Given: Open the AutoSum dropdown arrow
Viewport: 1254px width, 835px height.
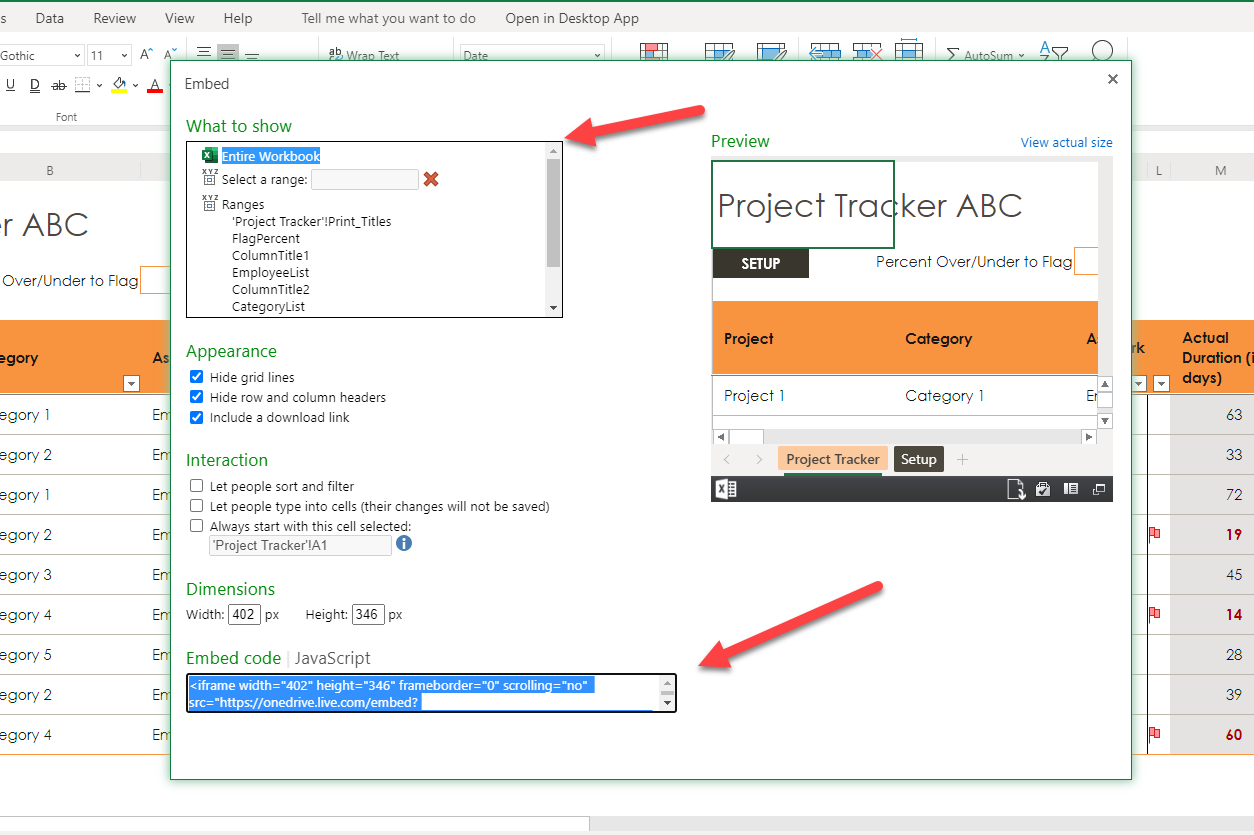Looking at the screenshot, I should 1021,56.
